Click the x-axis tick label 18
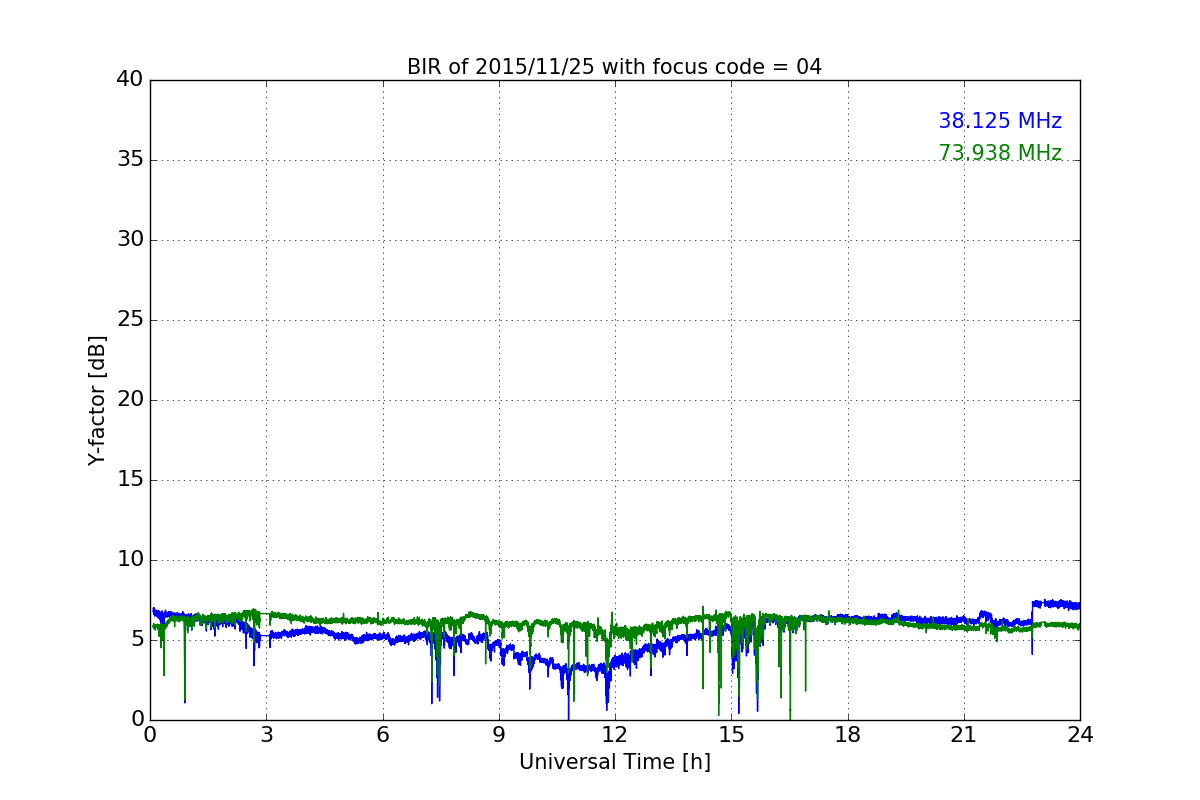This screenshot has width=1200, height=800. point(848,735)
